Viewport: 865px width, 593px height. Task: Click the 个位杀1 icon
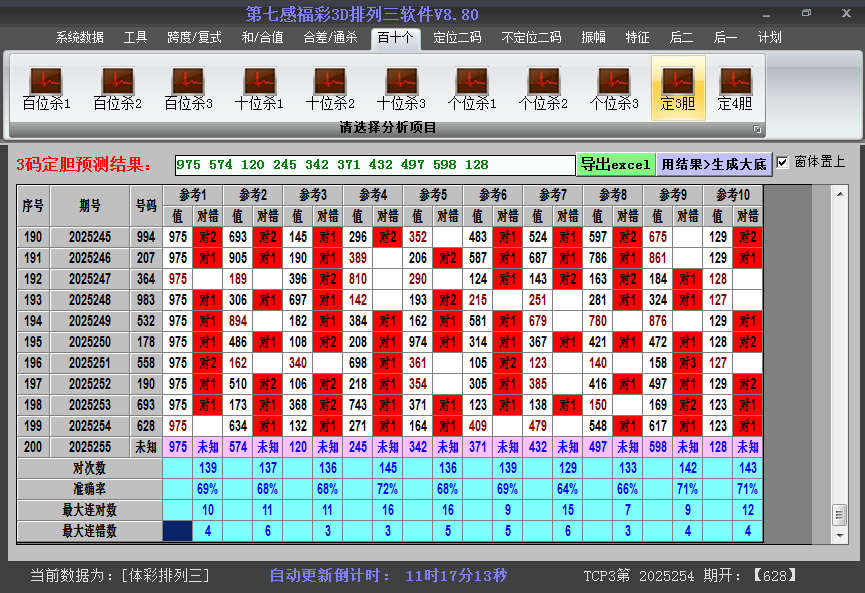point(472,88)
